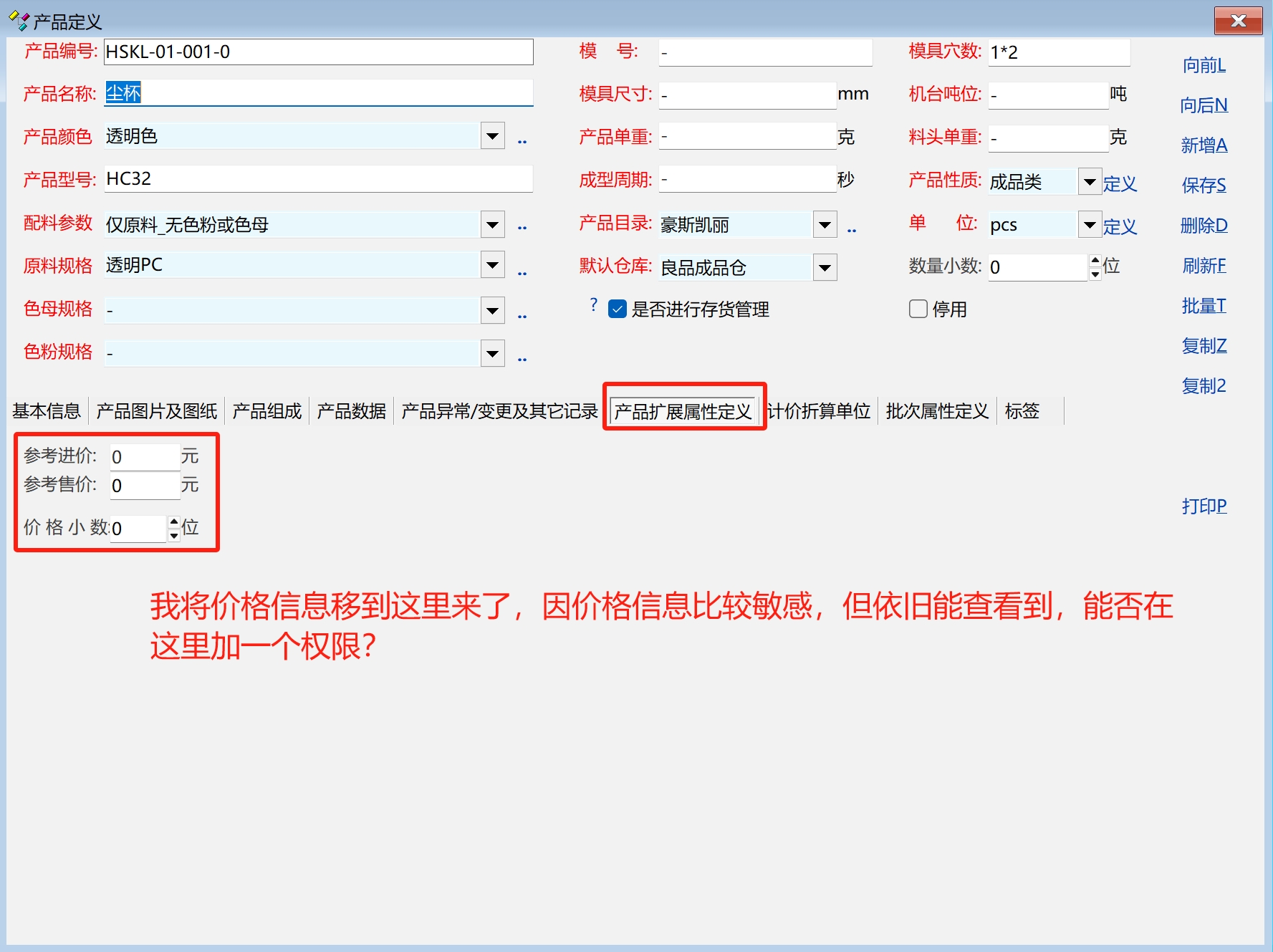Click the 保存S save link
This screenshot has width=1273, height=952.
(1204, 186)
